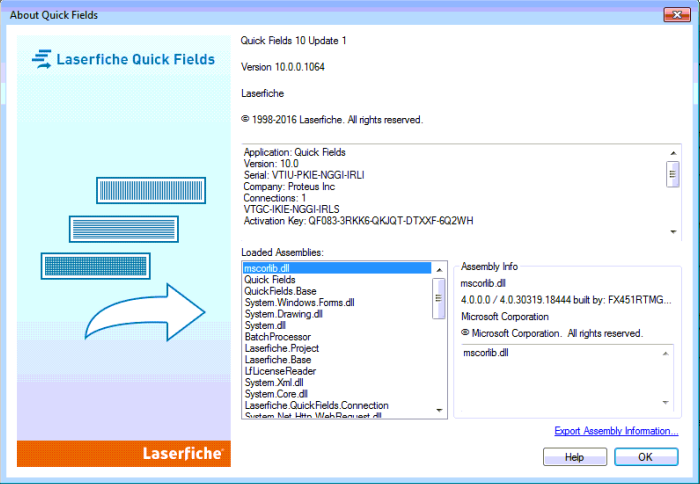Click the large arrow graphic
700x484 pixels.
[145, 312]
